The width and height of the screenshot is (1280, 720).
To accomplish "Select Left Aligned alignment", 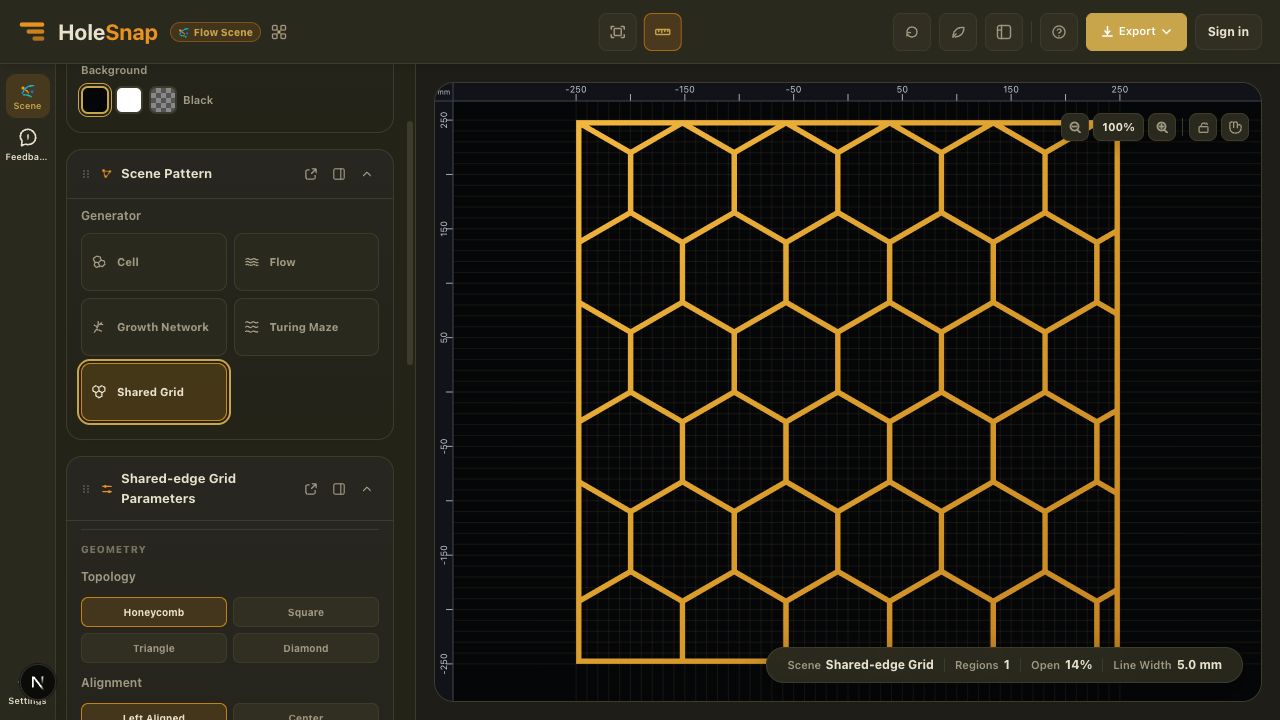I will [x=154, y=711].
